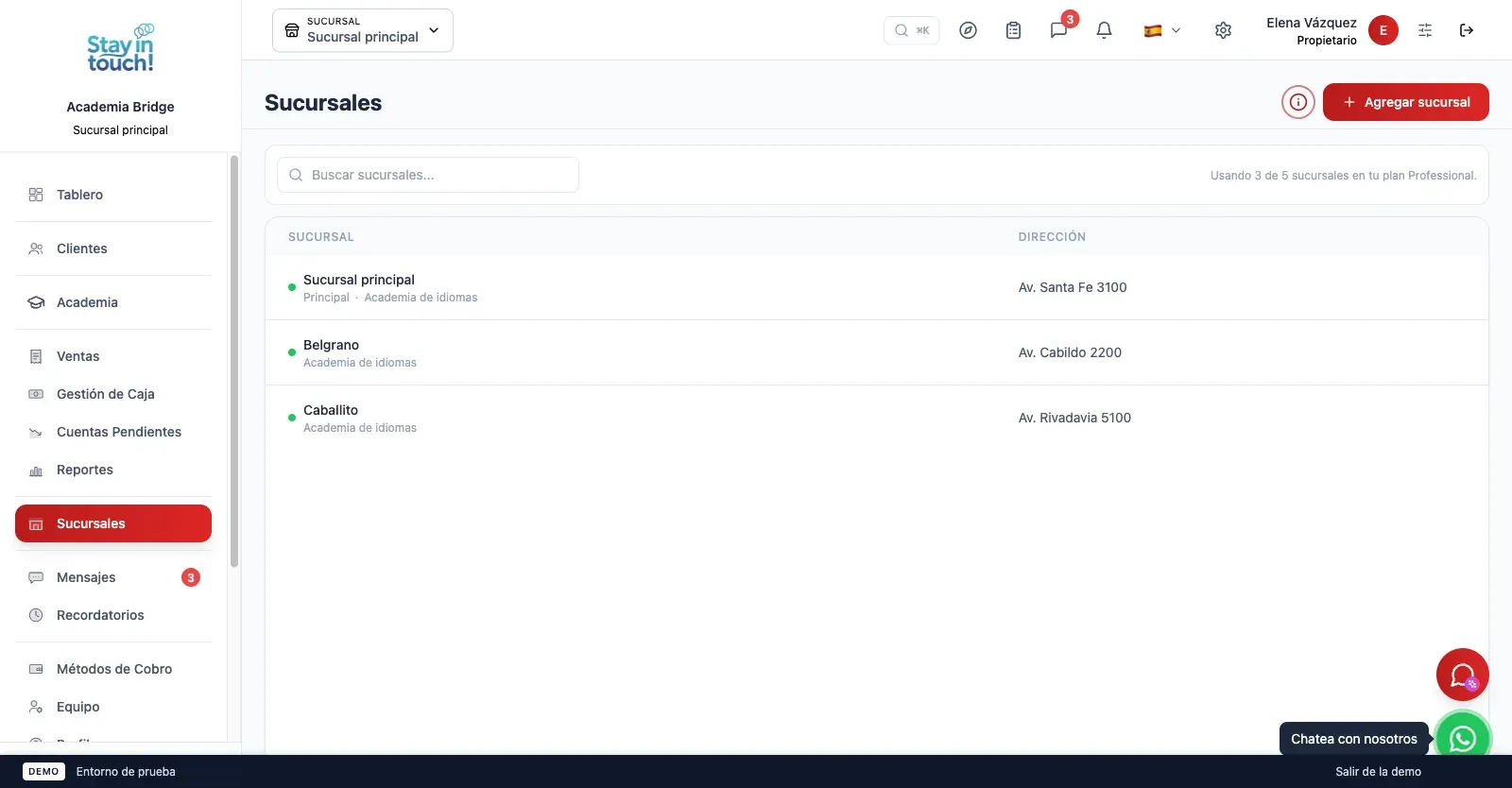This screenshot has height=788, width=1512.
Task: Open Reportes in sidebar
Action: [x=113, y=470]
